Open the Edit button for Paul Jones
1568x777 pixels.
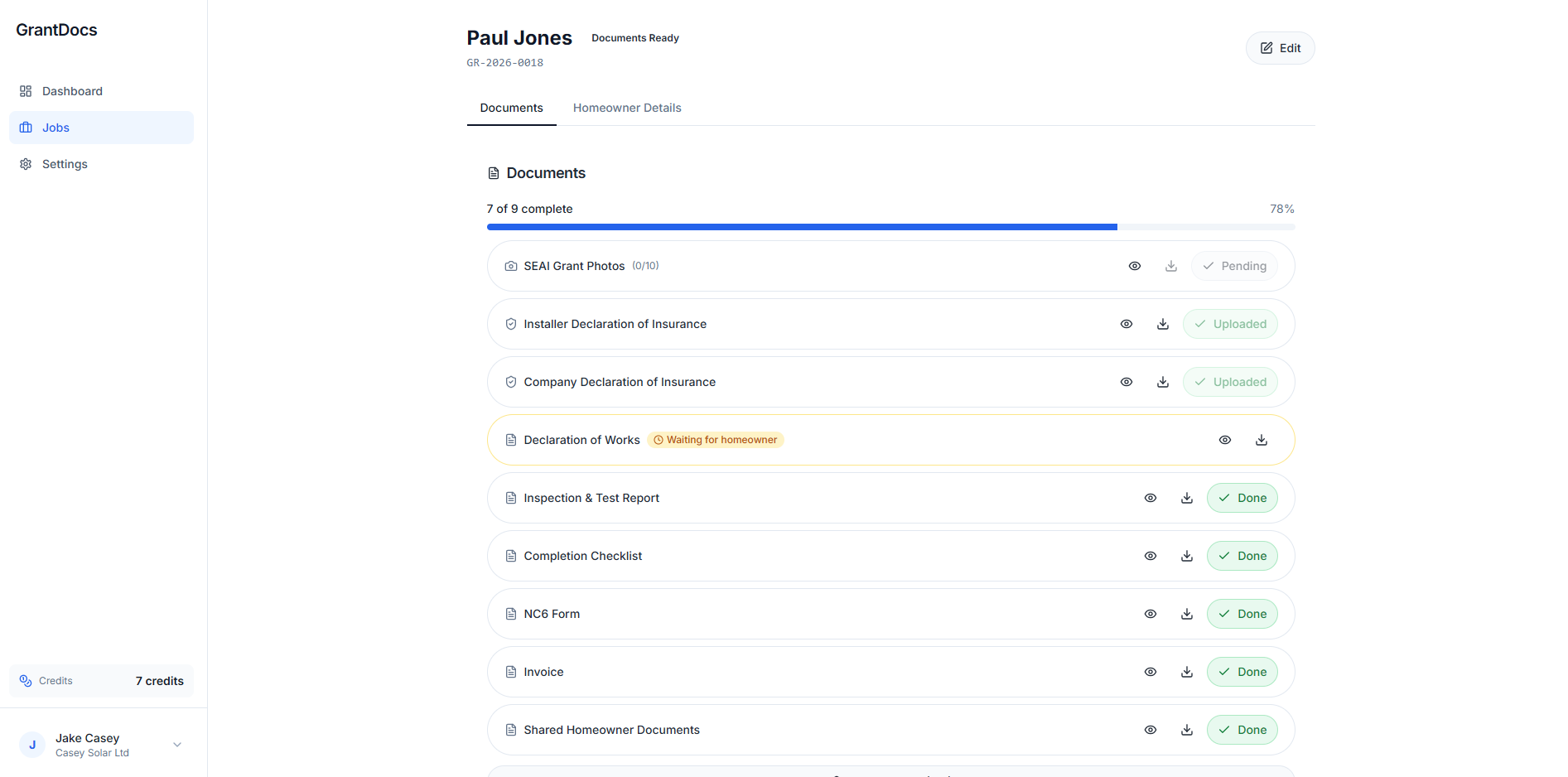click(x=1280, y=48)
